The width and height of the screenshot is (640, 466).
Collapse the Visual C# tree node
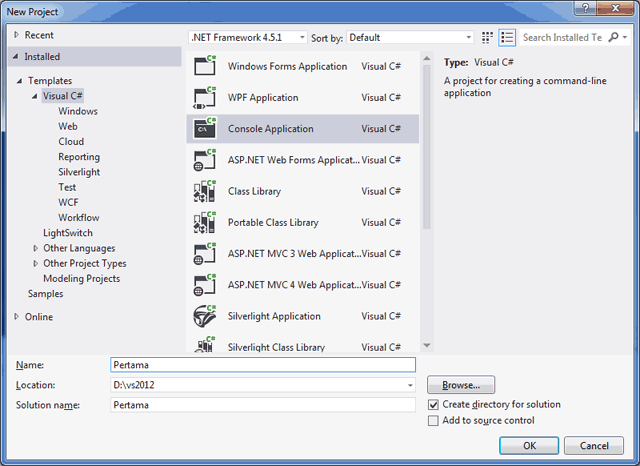pos(35,96)
